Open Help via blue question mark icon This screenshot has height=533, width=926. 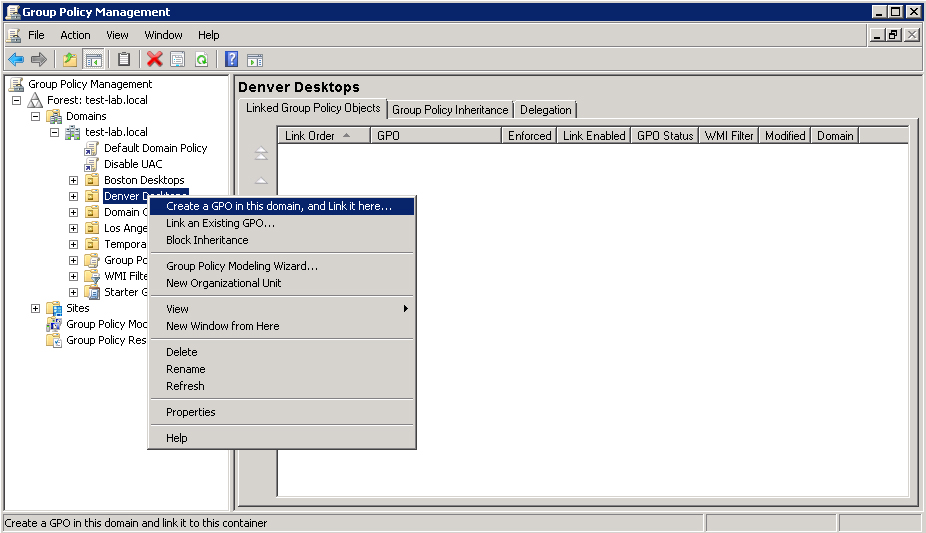pos(231,60)
